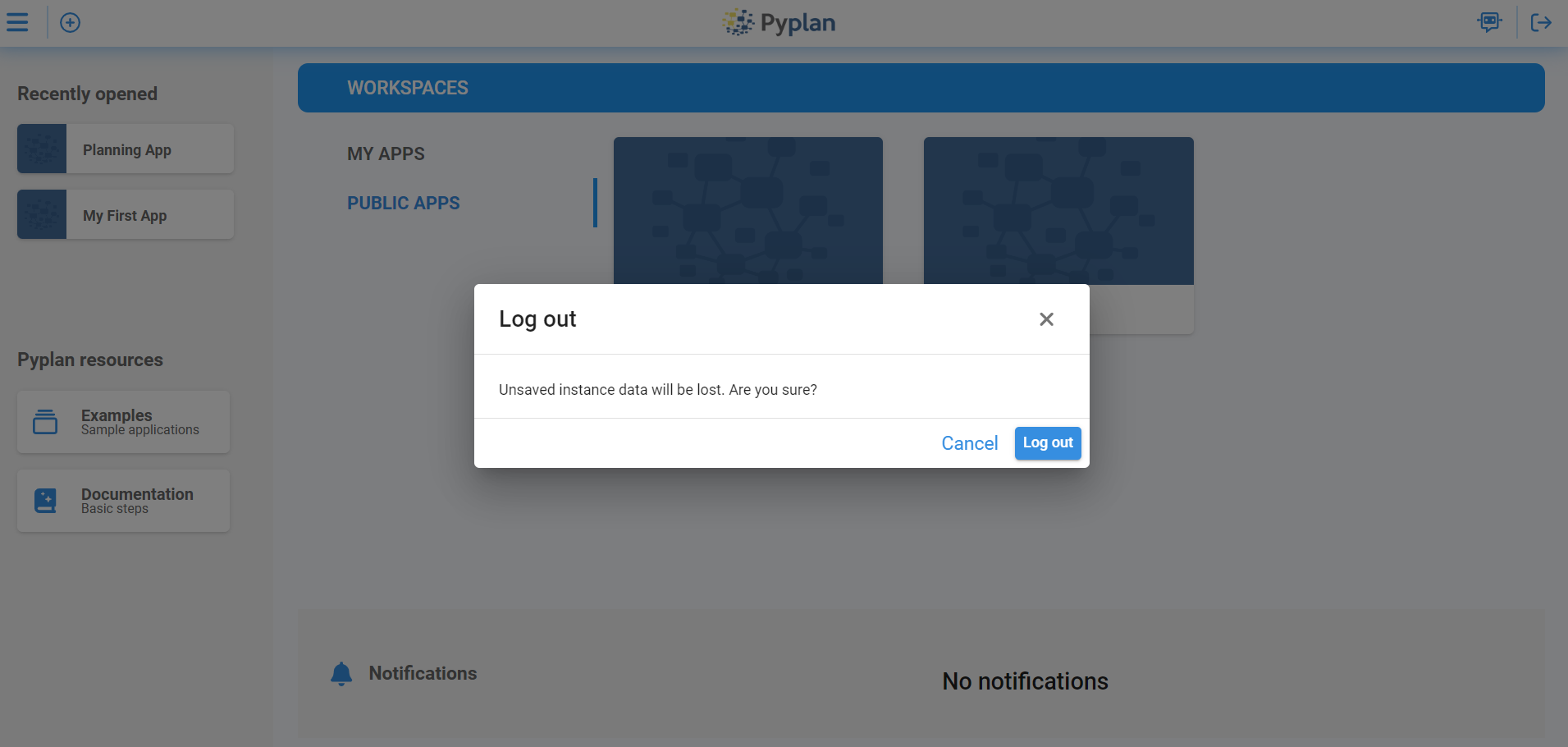Open the chat assistant icon in header

point(1489,22)
